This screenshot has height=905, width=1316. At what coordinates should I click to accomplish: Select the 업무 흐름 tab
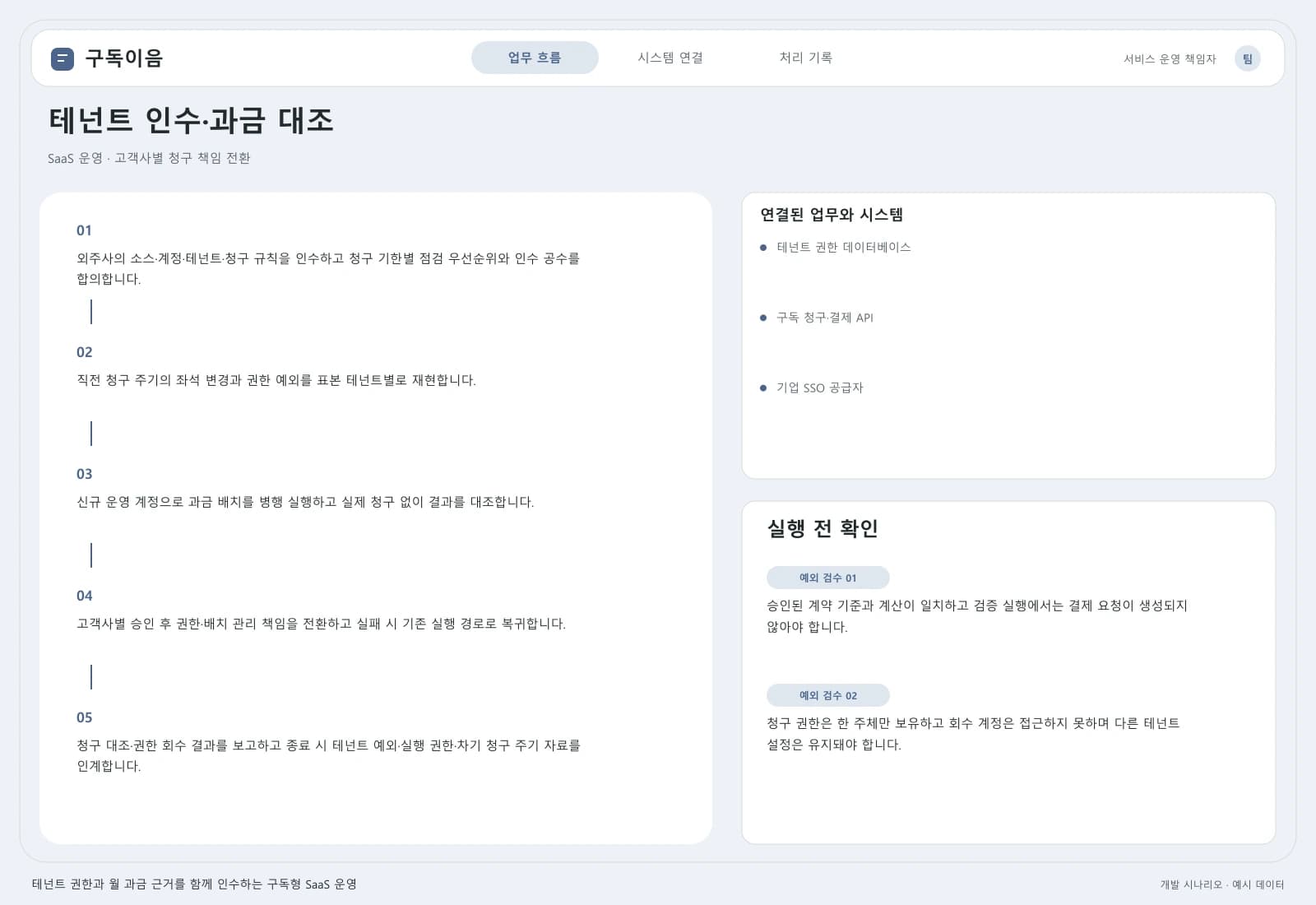(x=535, y=58)
